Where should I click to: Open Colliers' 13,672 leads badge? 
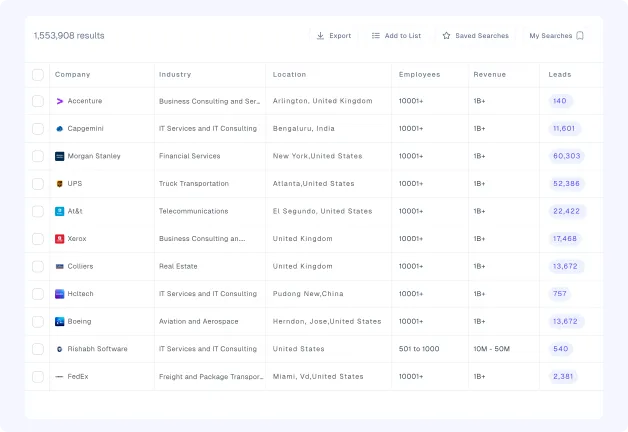[x=565, y=266]
